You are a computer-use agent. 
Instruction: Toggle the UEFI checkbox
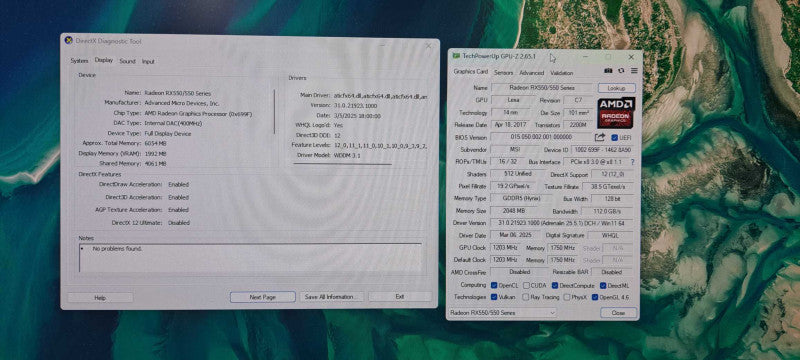tap(614, 138)
